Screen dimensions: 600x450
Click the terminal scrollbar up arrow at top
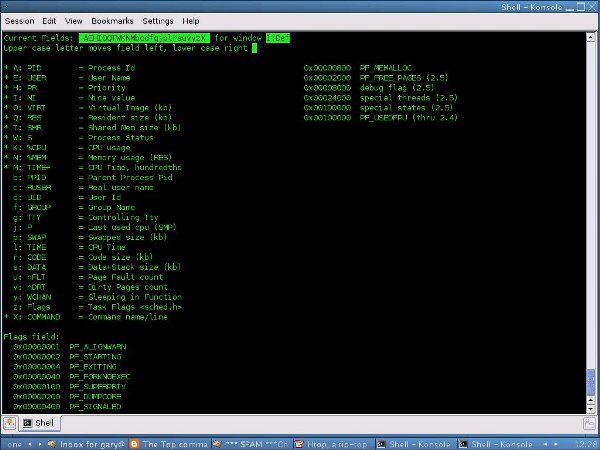[590, 37]
